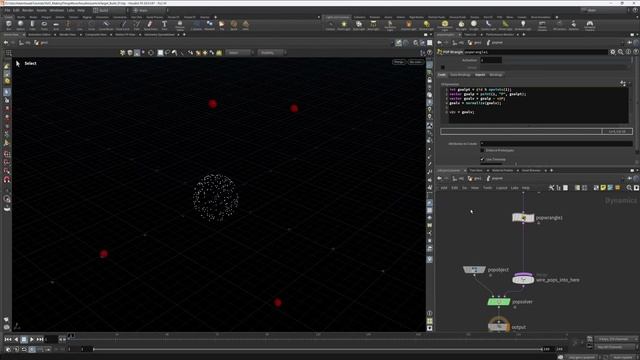
Task: Click the parameter search magnifier icon
Action: tap(620, 52)
